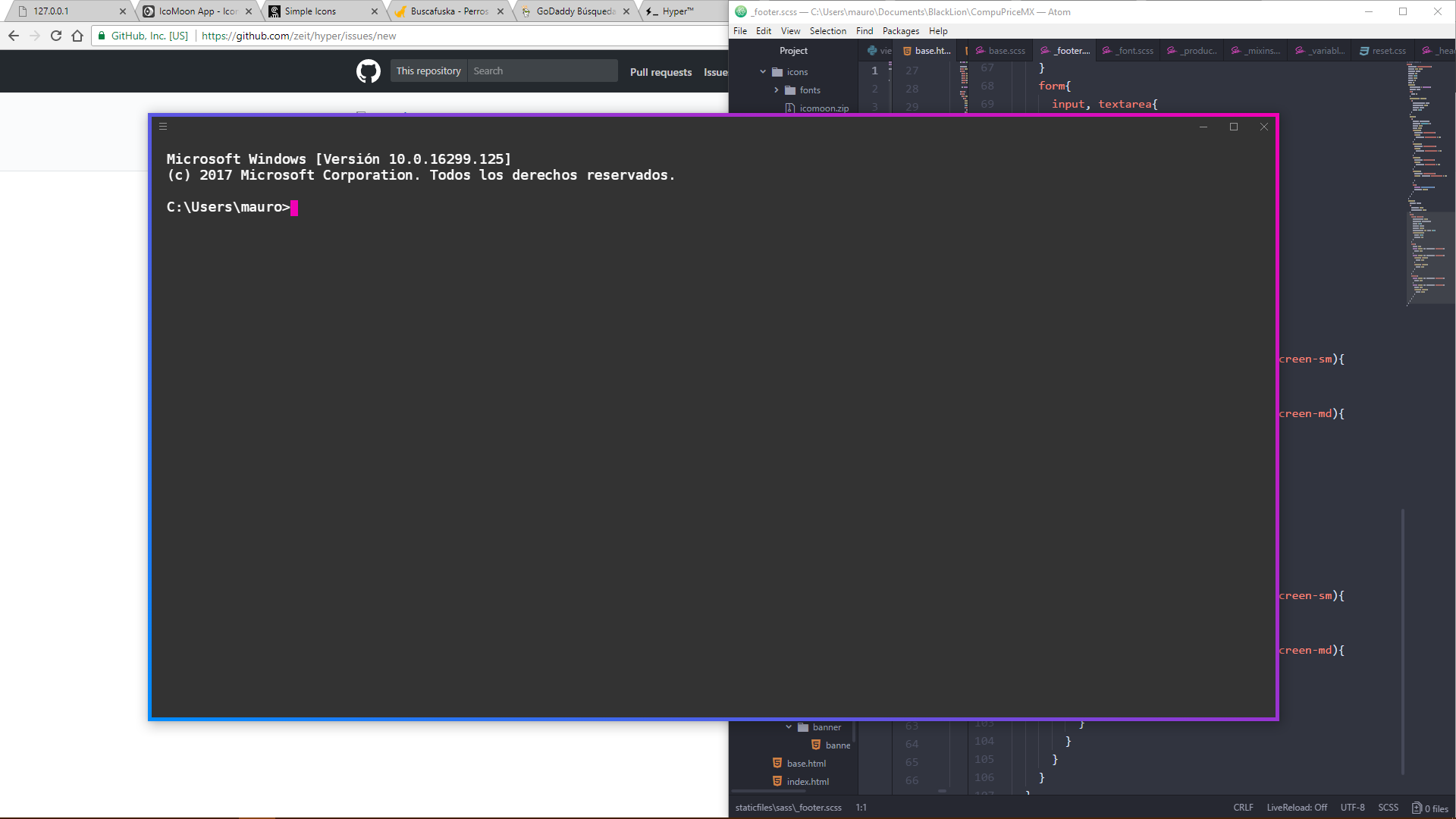This screenshot has height=819, width=1456.
Task: Open the Packages menu in Atom
Action: (900, 30)
